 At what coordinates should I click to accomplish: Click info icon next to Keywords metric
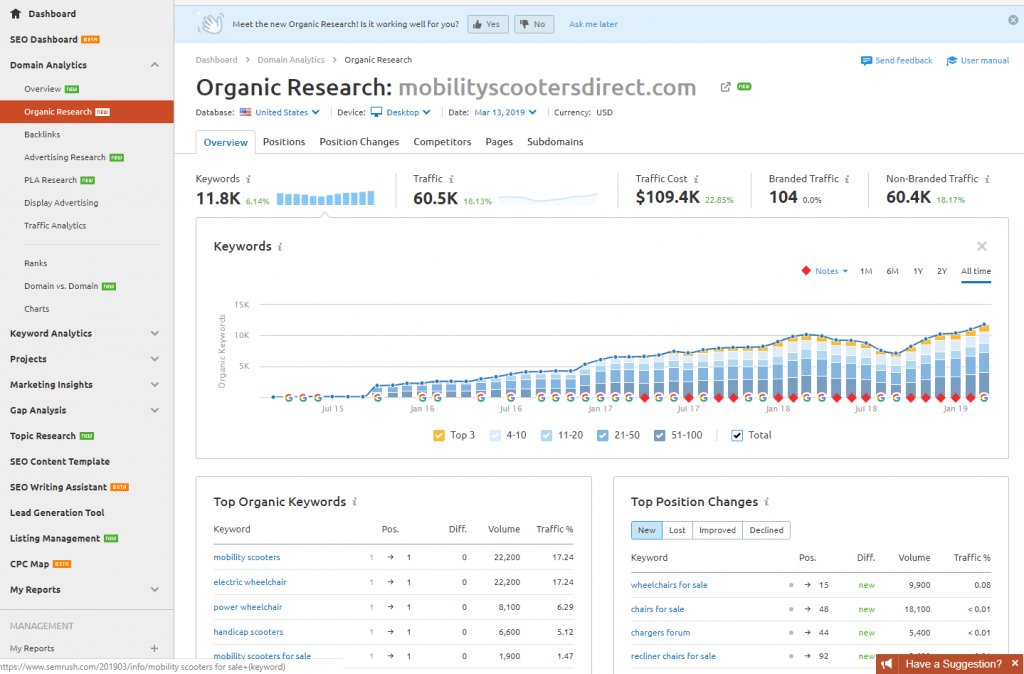pos(248,179)
